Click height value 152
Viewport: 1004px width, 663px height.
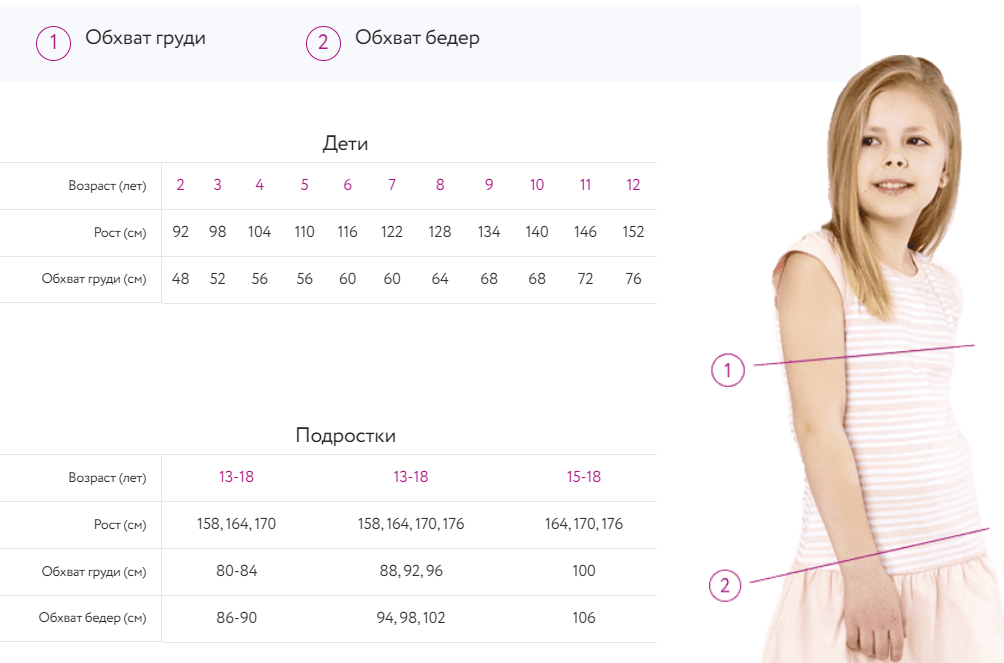click(x=633, y=232)
